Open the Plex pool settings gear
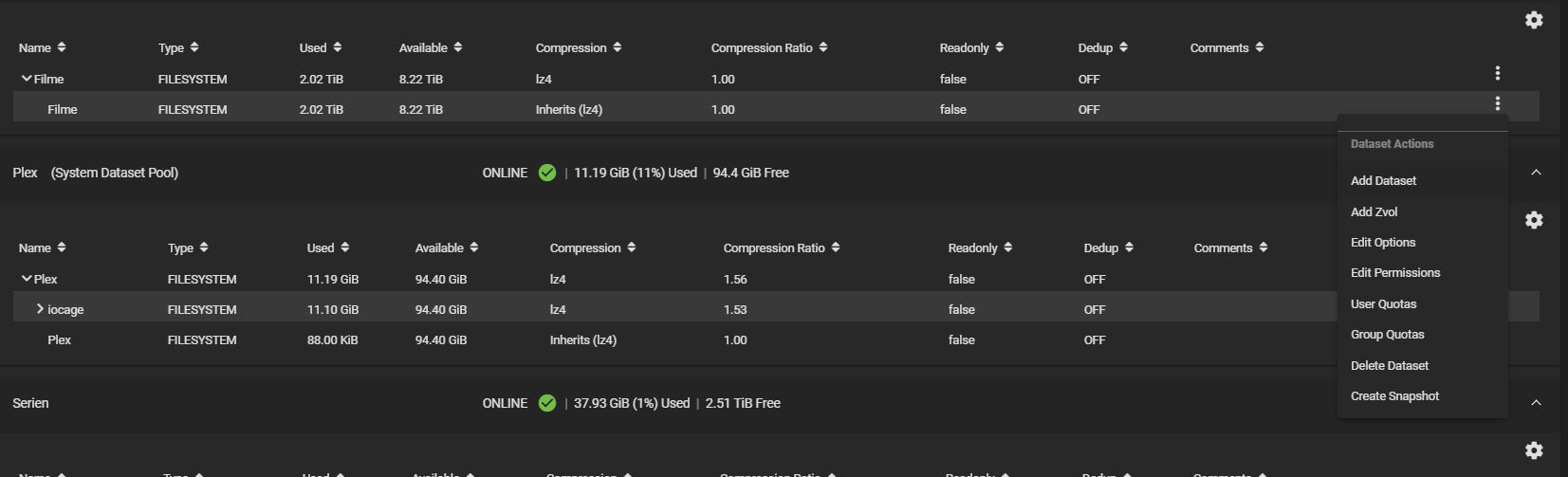Image resolution: width=1568 pixels, height=477 pixels. [1534, 220]
